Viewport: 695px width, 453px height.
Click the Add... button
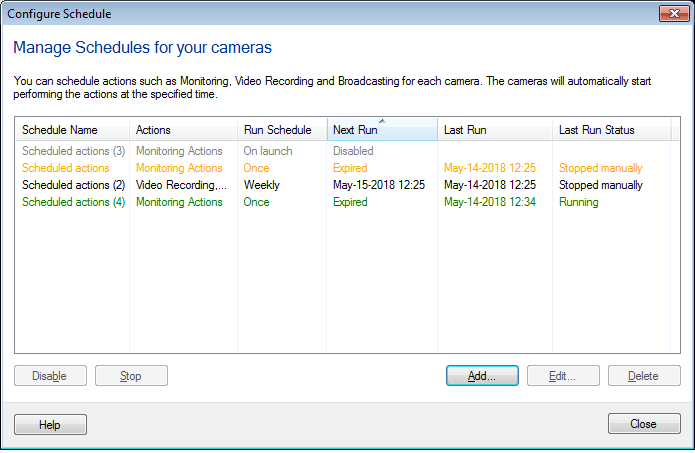482,376
